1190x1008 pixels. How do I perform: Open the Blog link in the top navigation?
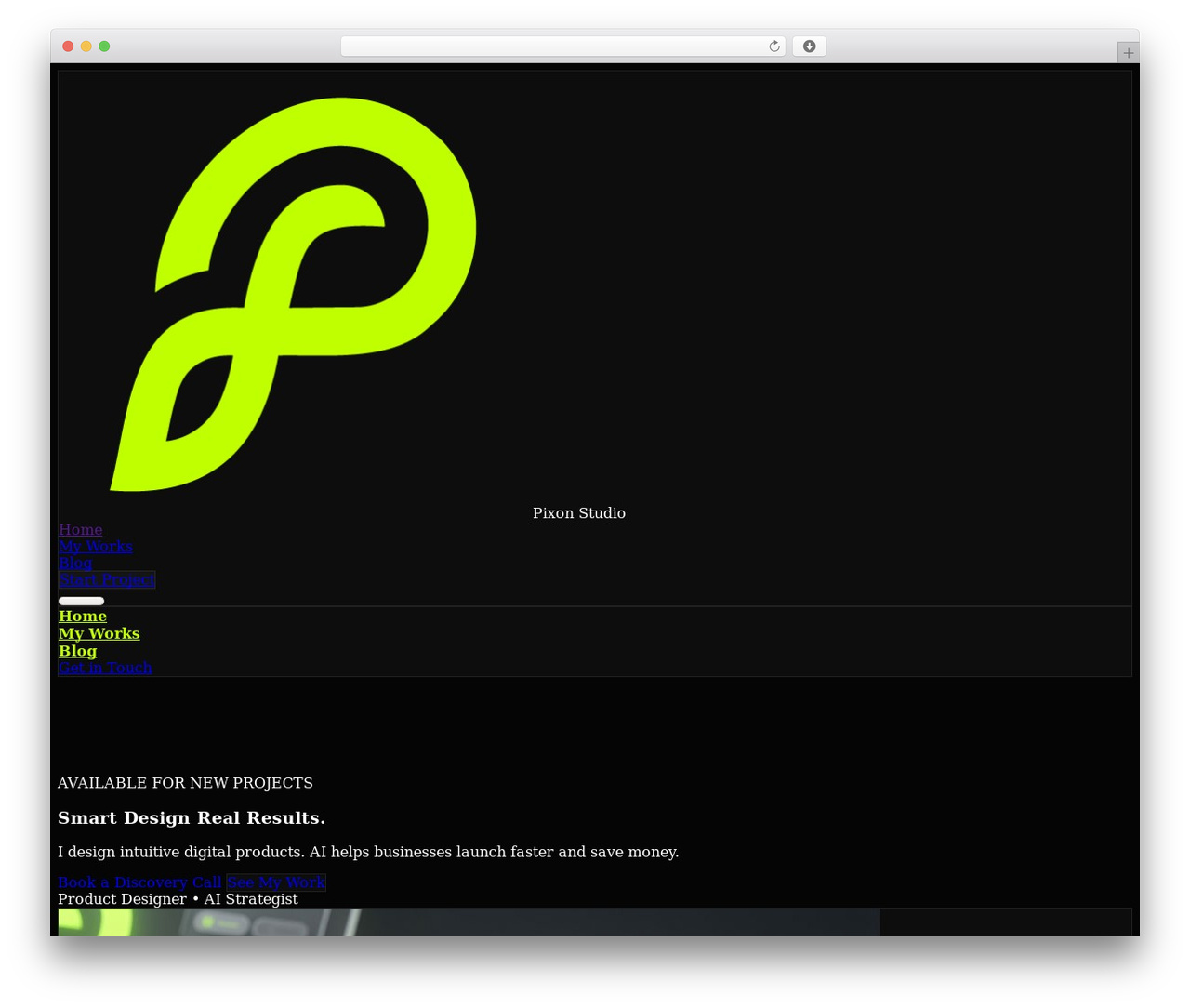tap(75, 564)
